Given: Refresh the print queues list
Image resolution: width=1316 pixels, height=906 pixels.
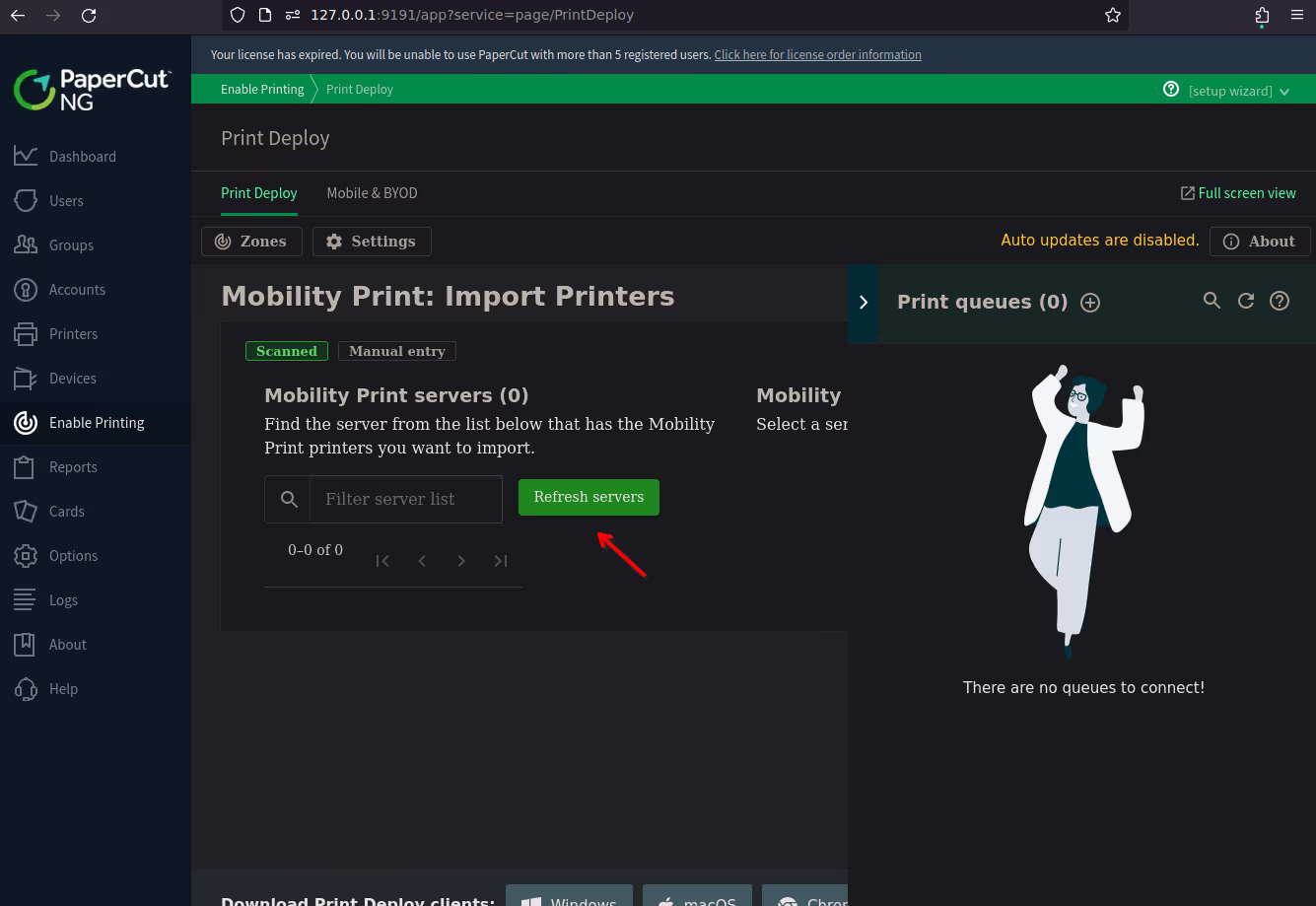Looking at the screenshot, I should tap(1246, 301).
